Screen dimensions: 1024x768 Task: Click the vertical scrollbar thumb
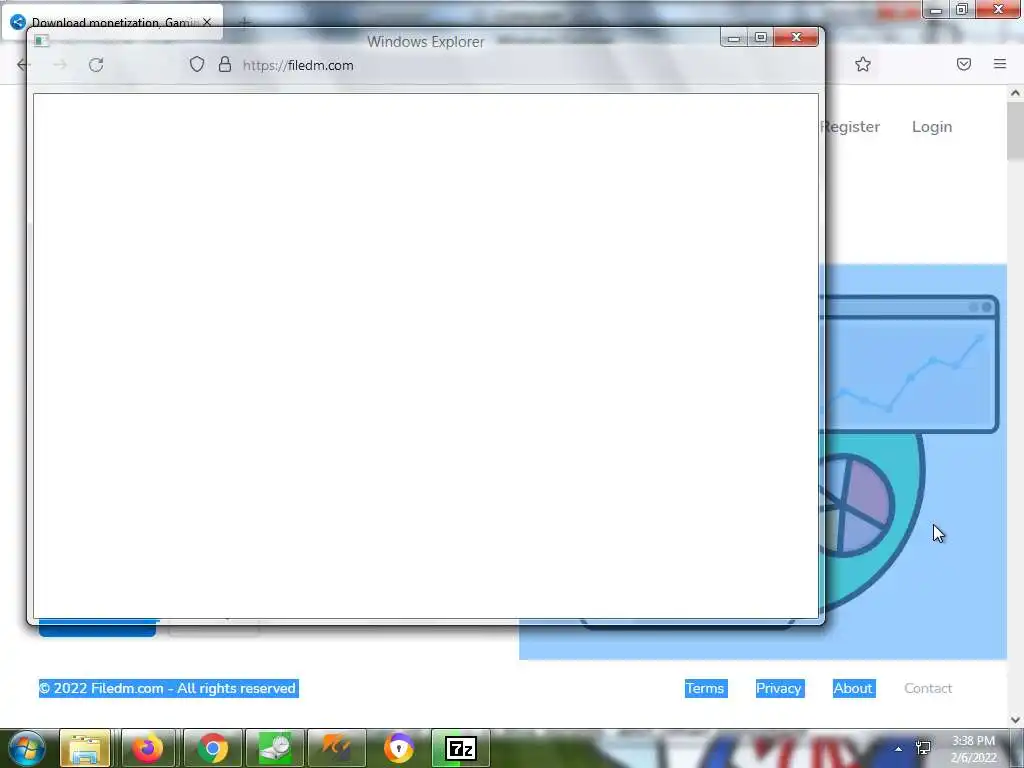[1015, 131]
